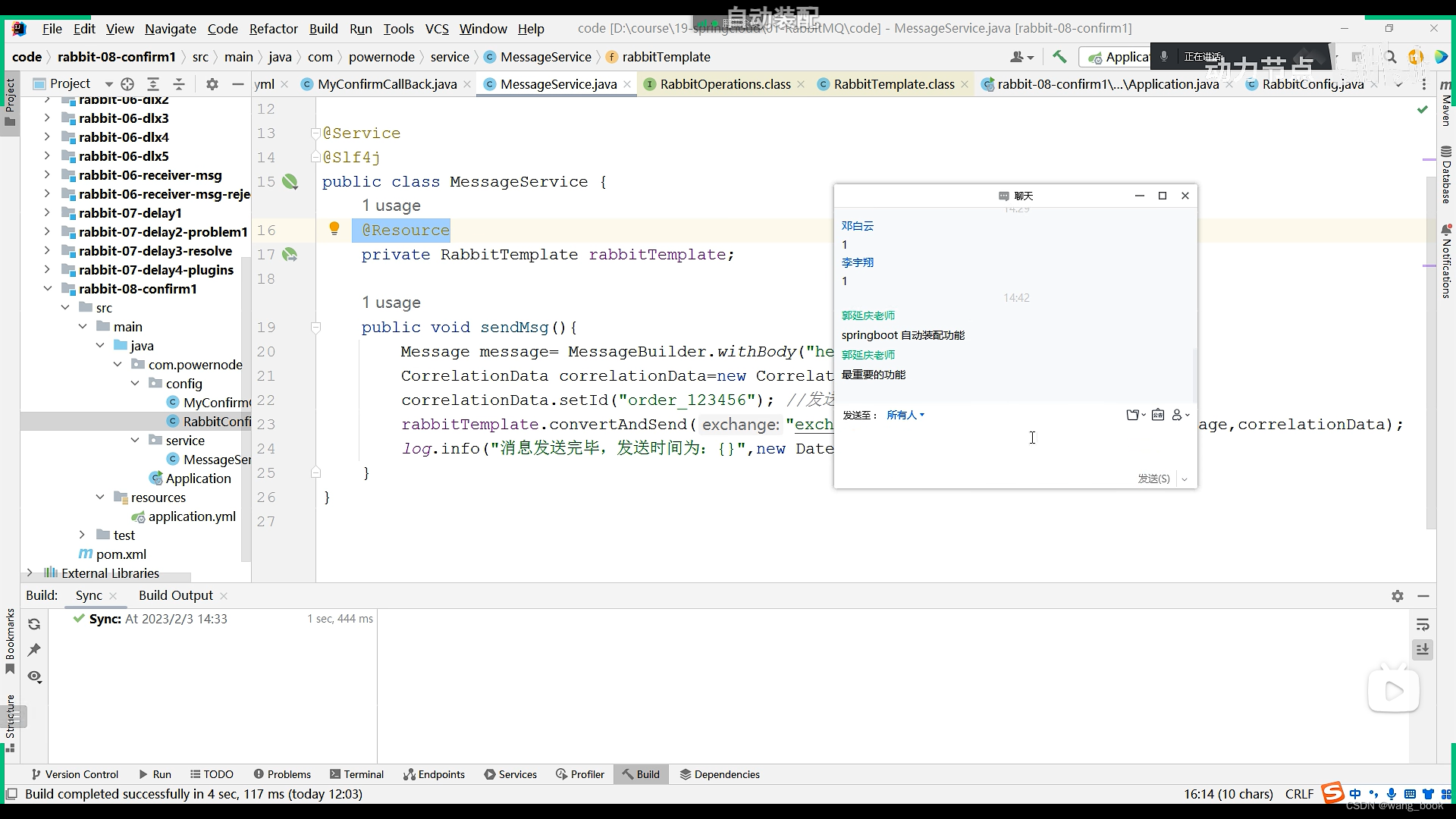Click the Collapse All icon in Project panel
This screenshot has width=1456, height=819.
tap(179, 84)
